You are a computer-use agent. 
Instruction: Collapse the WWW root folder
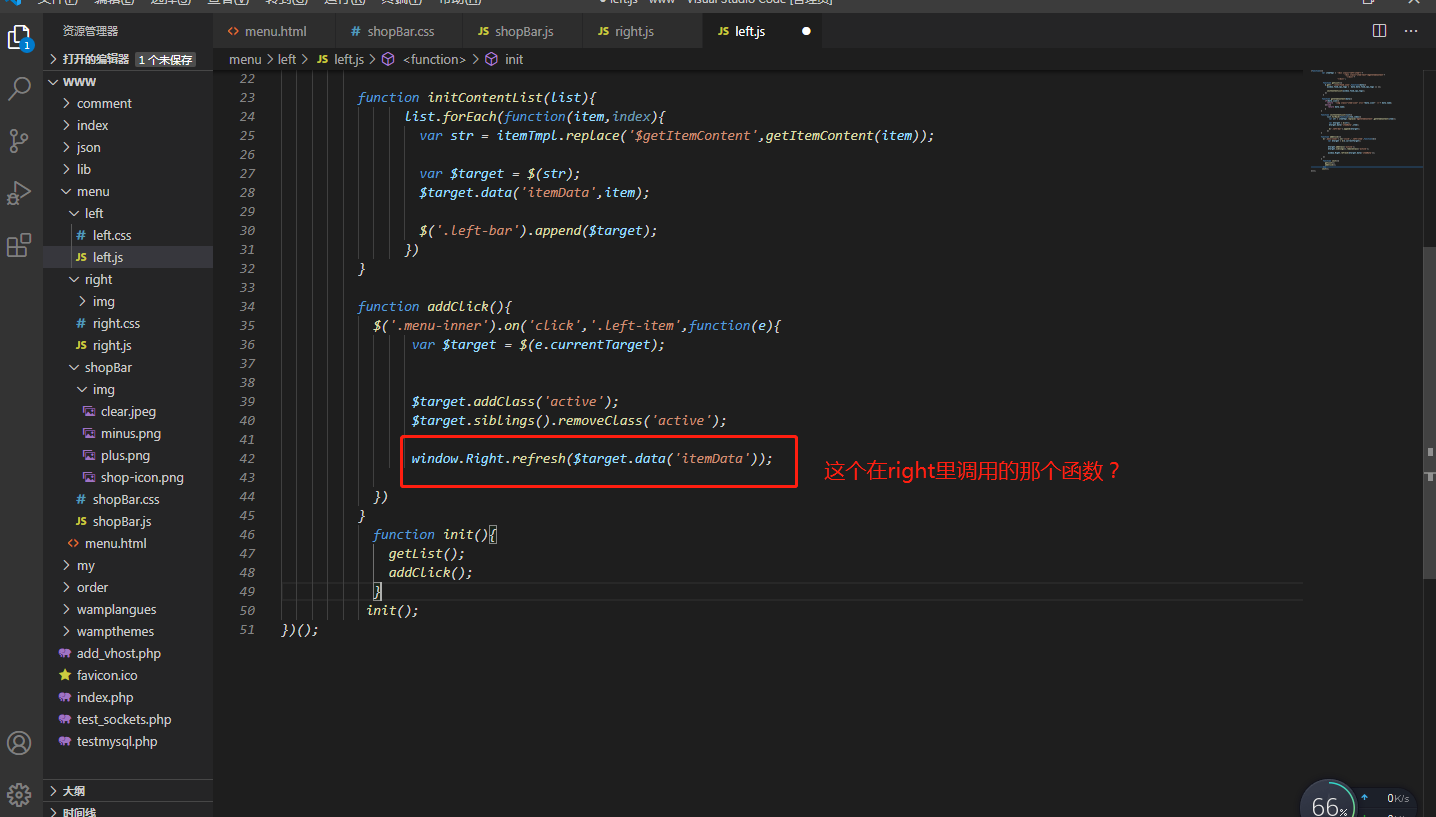(x=128, y=81)
